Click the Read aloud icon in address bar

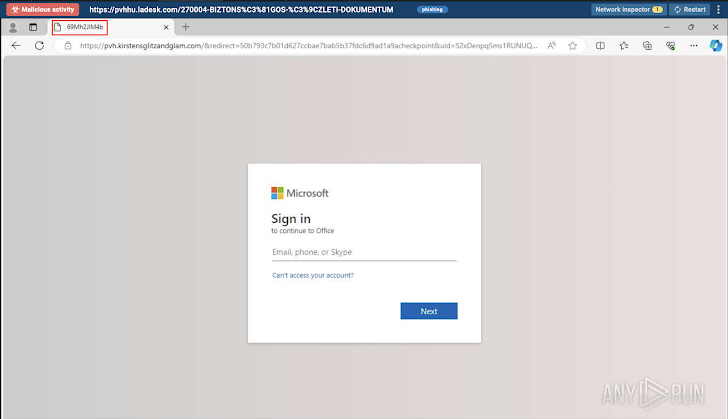(x=552, y=45)
